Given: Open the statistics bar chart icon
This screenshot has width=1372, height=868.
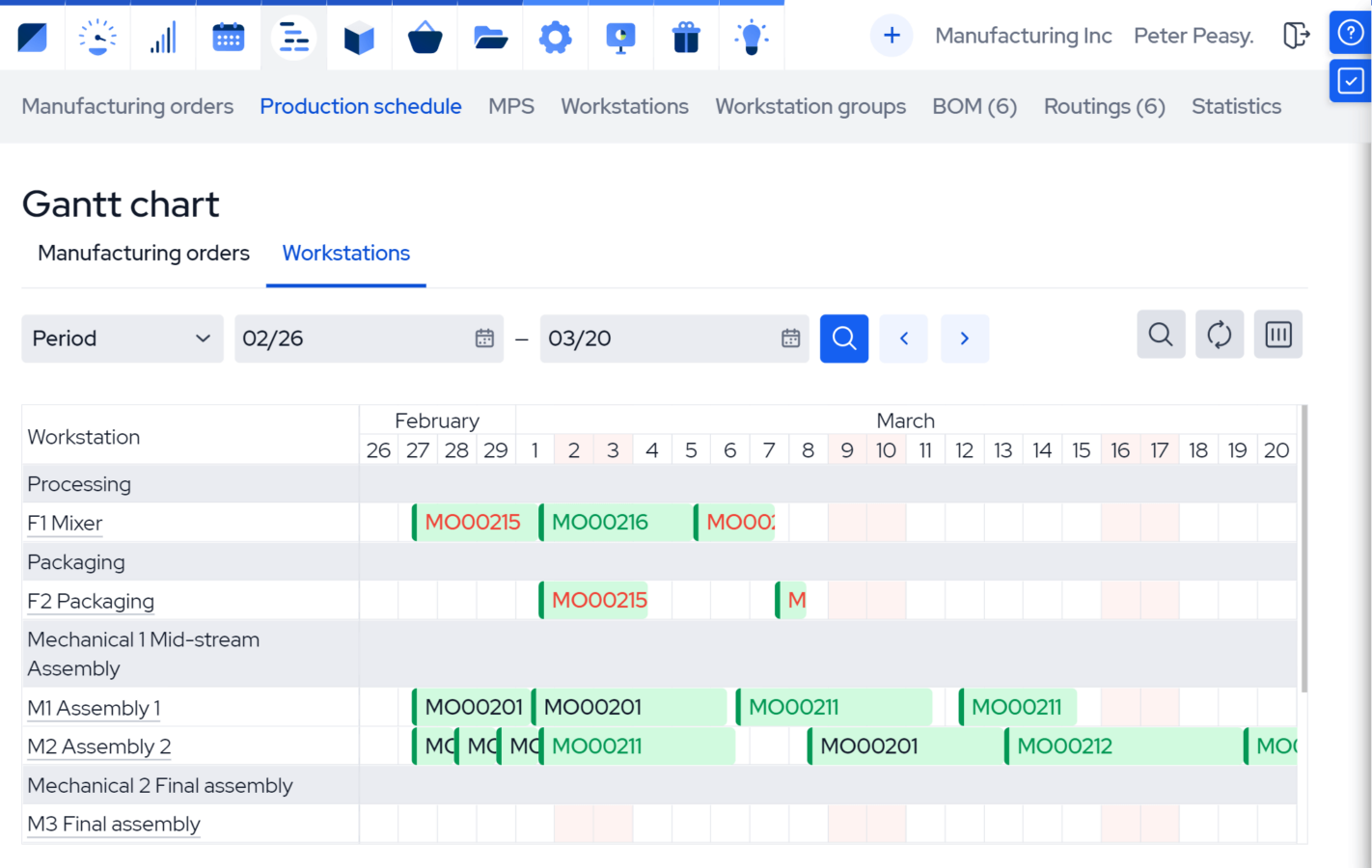Looking at the screenshot, I should coord(163,37).
